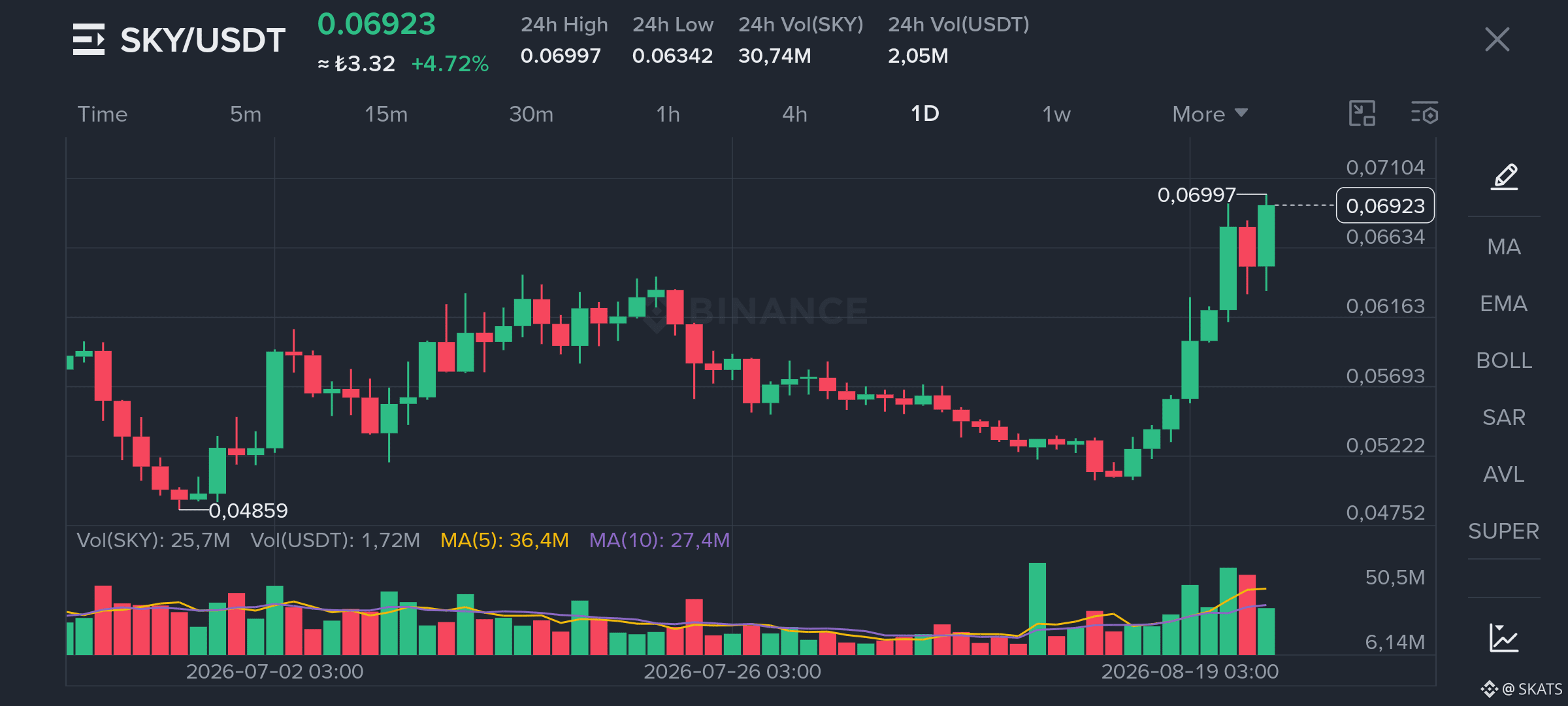Toggle the MA indicator

coord(1504,246)
